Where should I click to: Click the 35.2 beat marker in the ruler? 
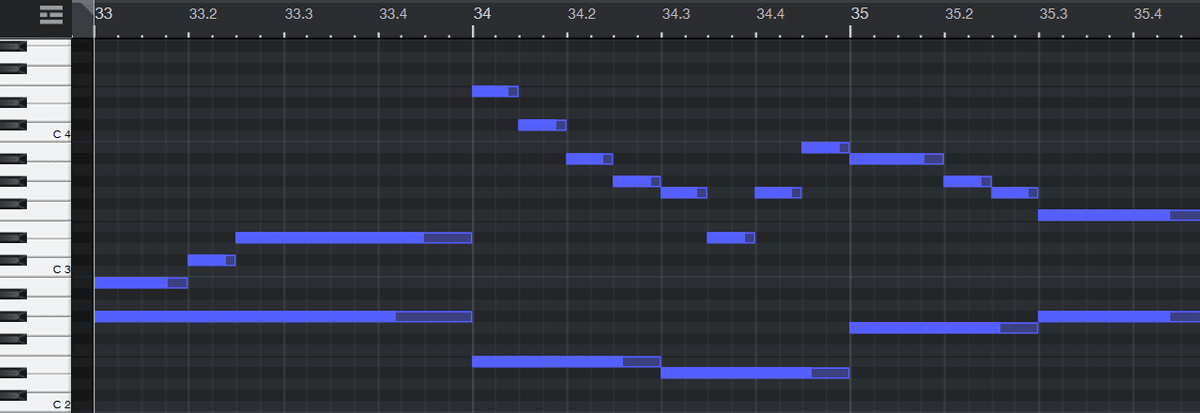[x=958, y=14]
